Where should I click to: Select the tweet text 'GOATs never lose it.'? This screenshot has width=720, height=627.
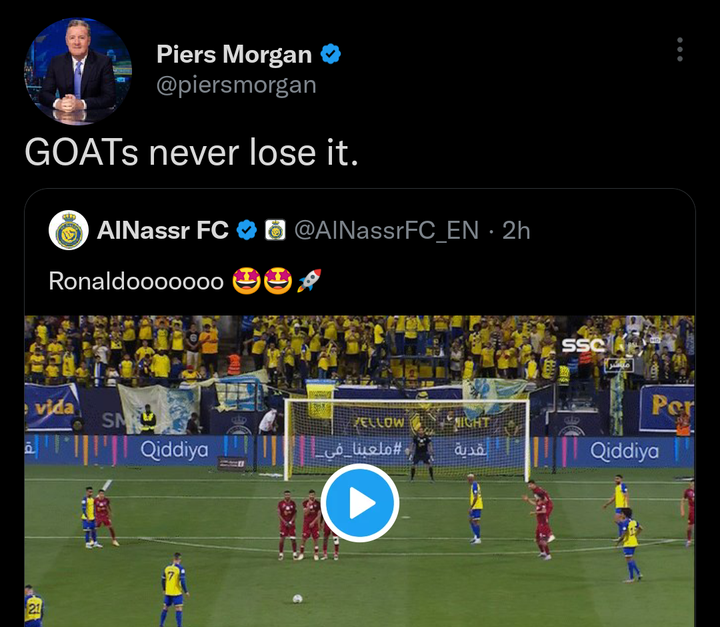pos(191,152)
